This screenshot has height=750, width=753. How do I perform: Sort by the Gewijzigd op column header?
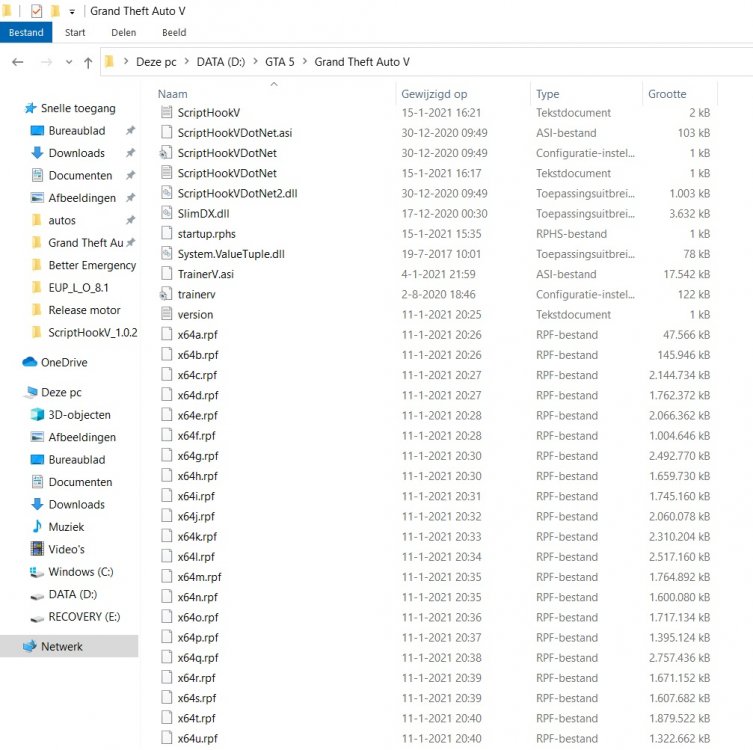tap(434, 94)
